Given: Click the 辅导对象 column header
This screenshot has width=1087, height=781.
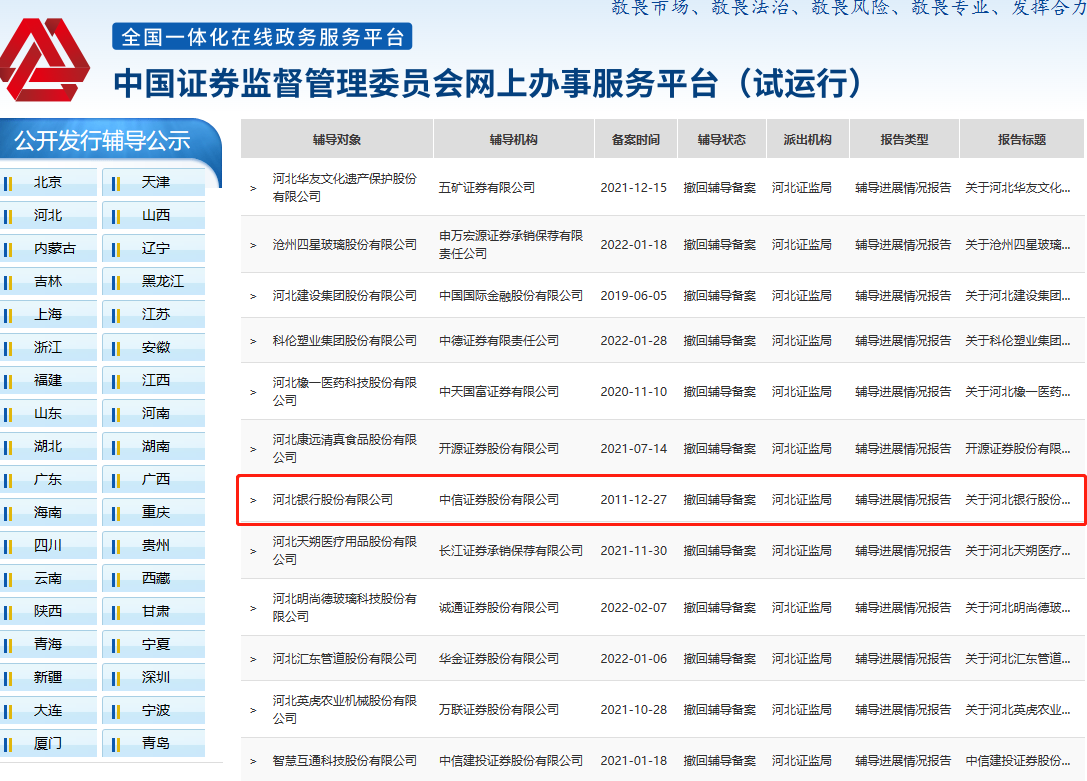Looking at the screenshot, I should (337, 139).
